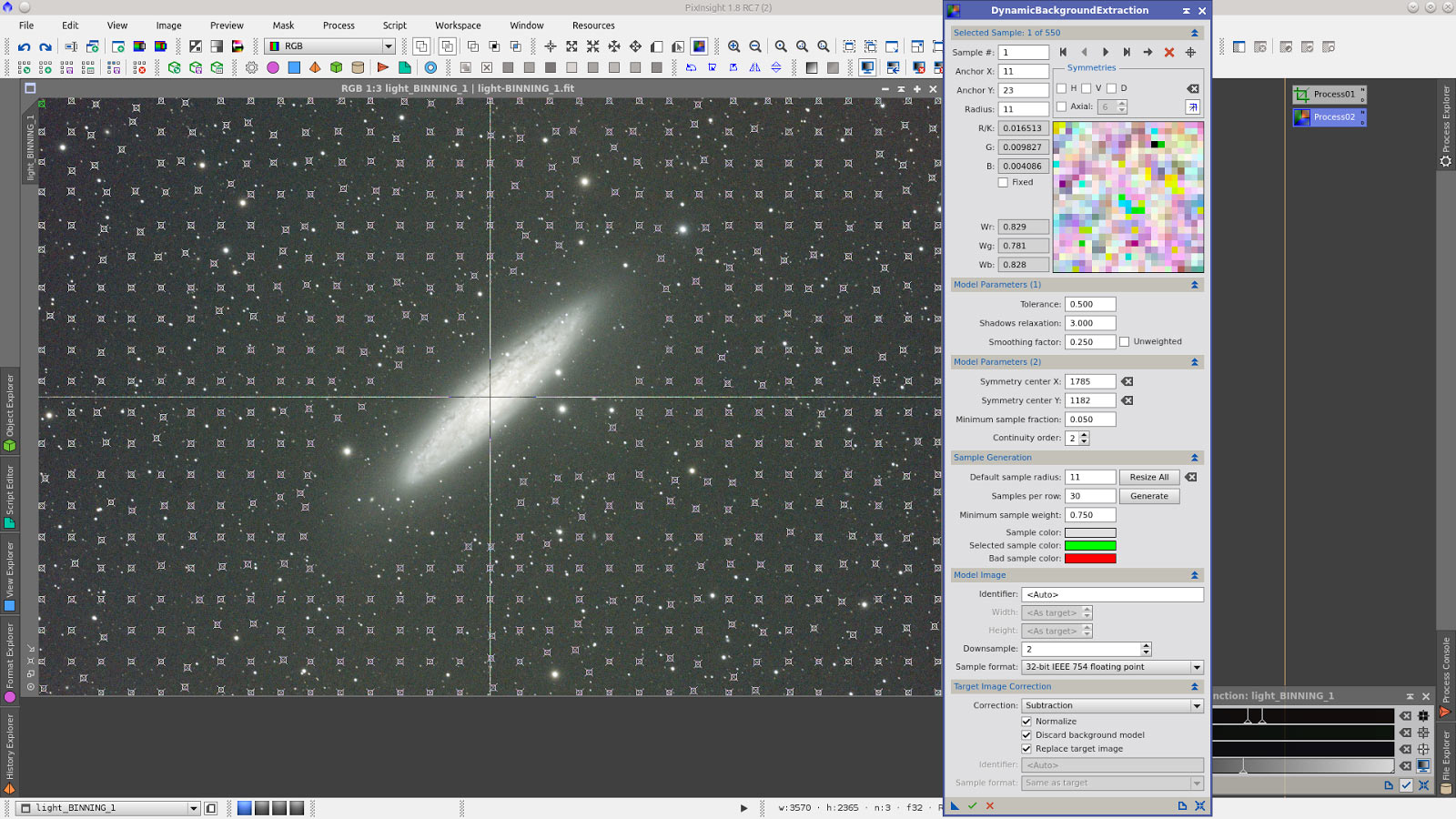
Task: Click the Undo arrow in the toolbar
Action: click(x=24, y=46)
